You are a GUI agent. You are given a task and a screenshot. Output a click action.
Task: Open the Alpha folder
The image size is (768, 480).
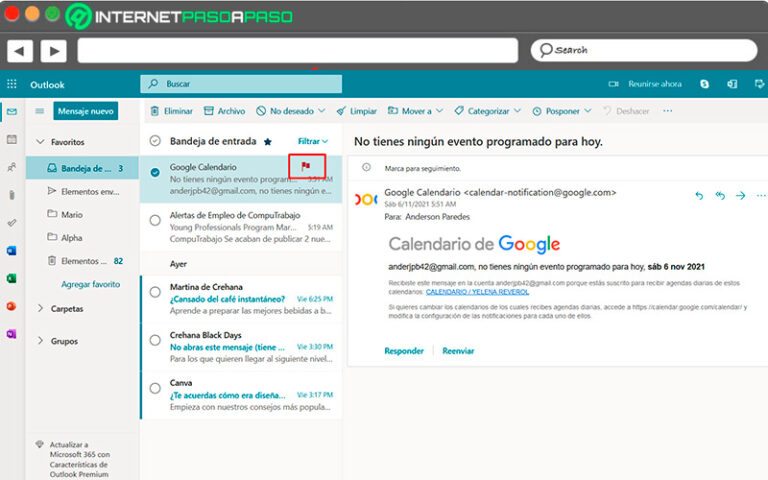click(x=82, y=238)
